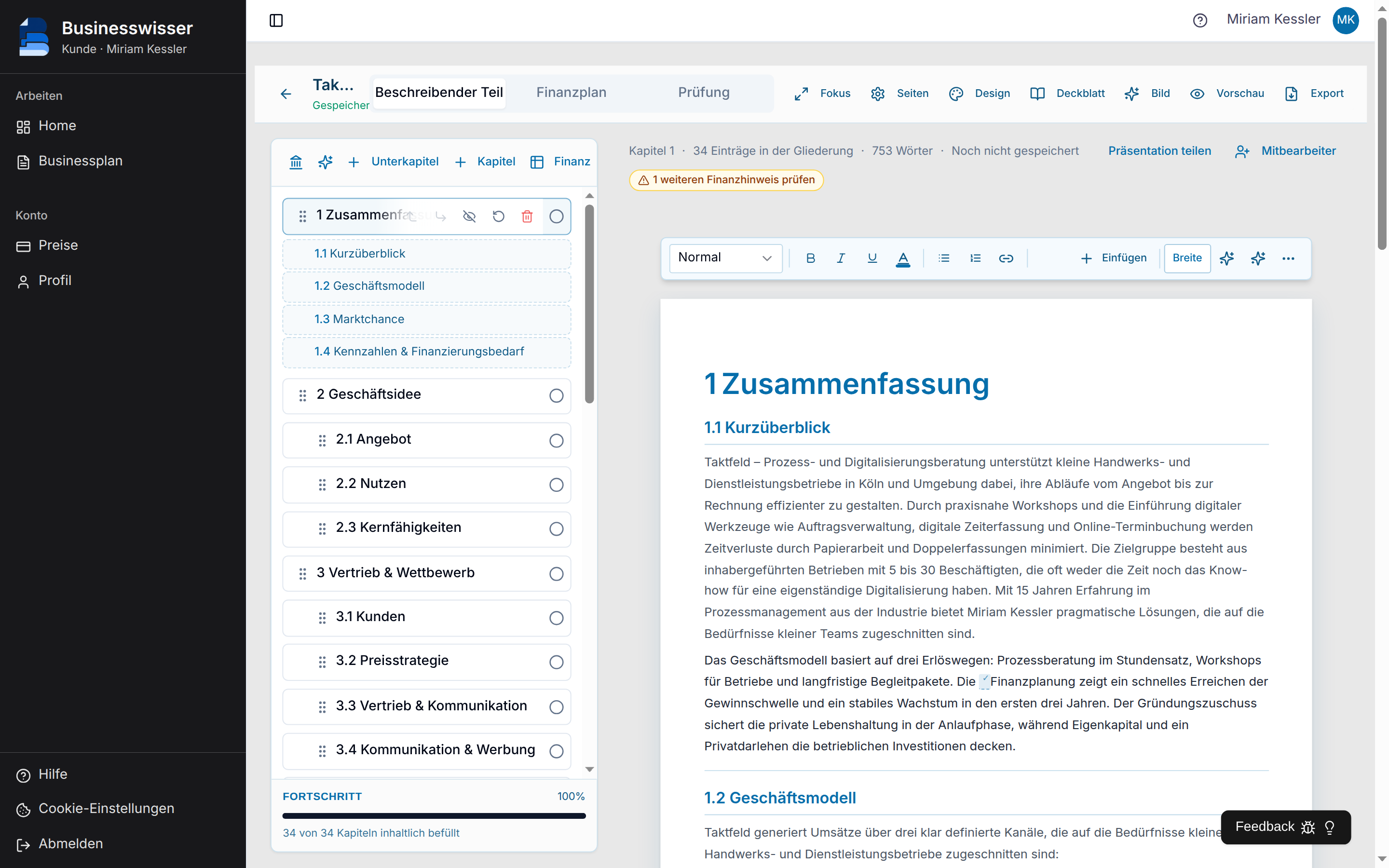
Task: Open the three-dots more options menu
Action: 1288,258
